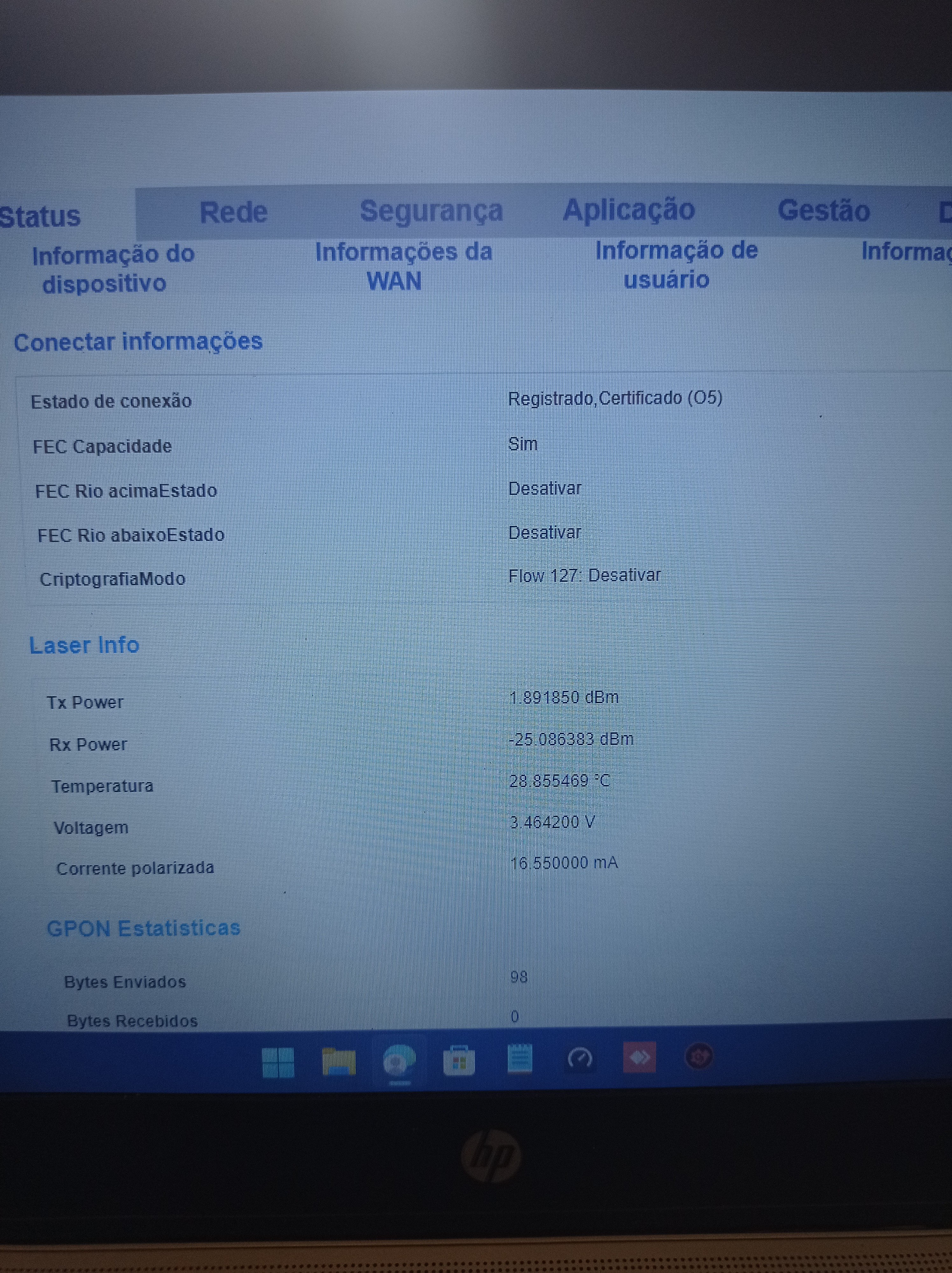
Task: Go to the Segurança tab
Action: tap(431, 211)
